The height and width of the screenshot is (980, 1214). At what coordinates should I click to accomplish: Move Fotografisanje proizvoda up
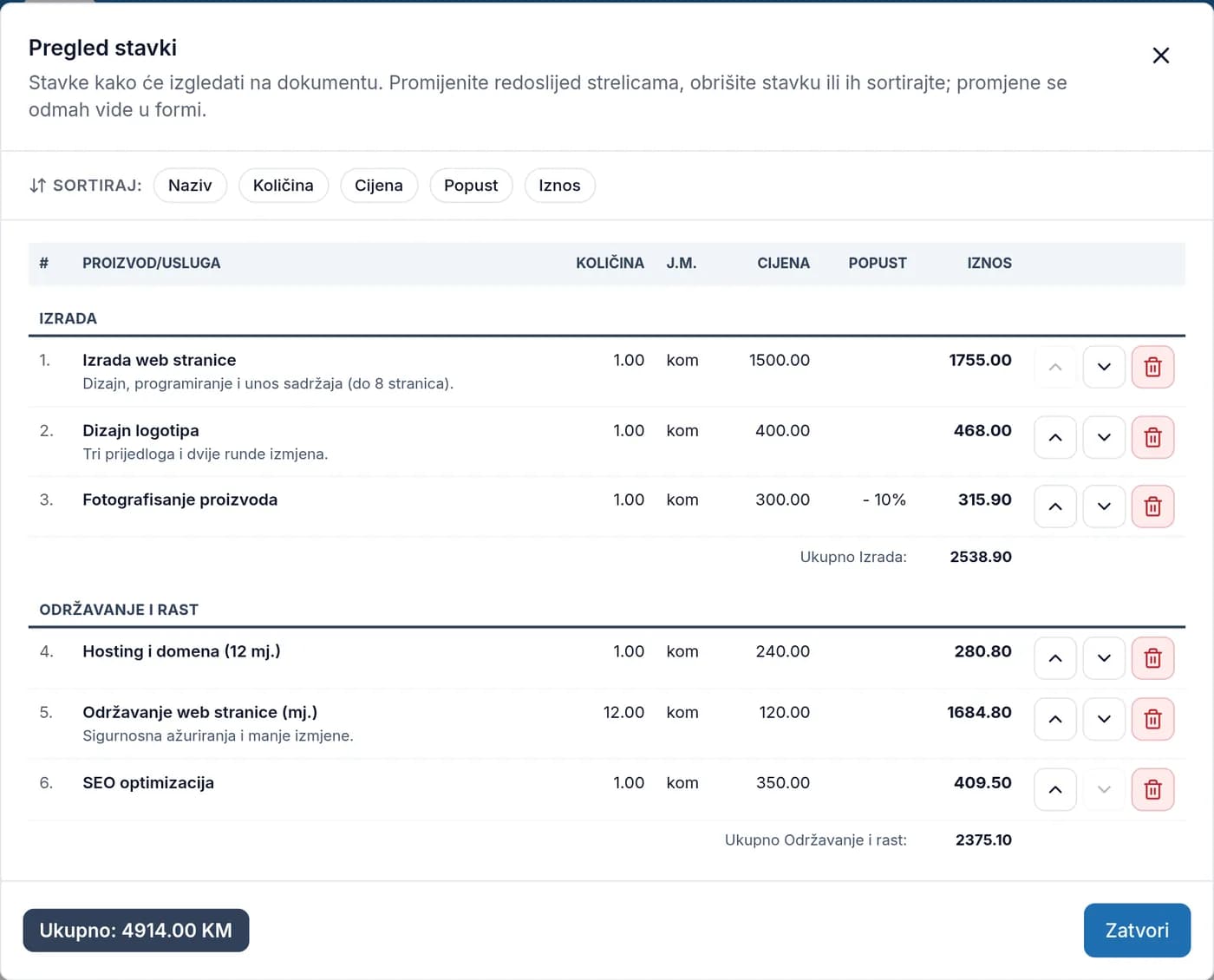coord(1055,506)
